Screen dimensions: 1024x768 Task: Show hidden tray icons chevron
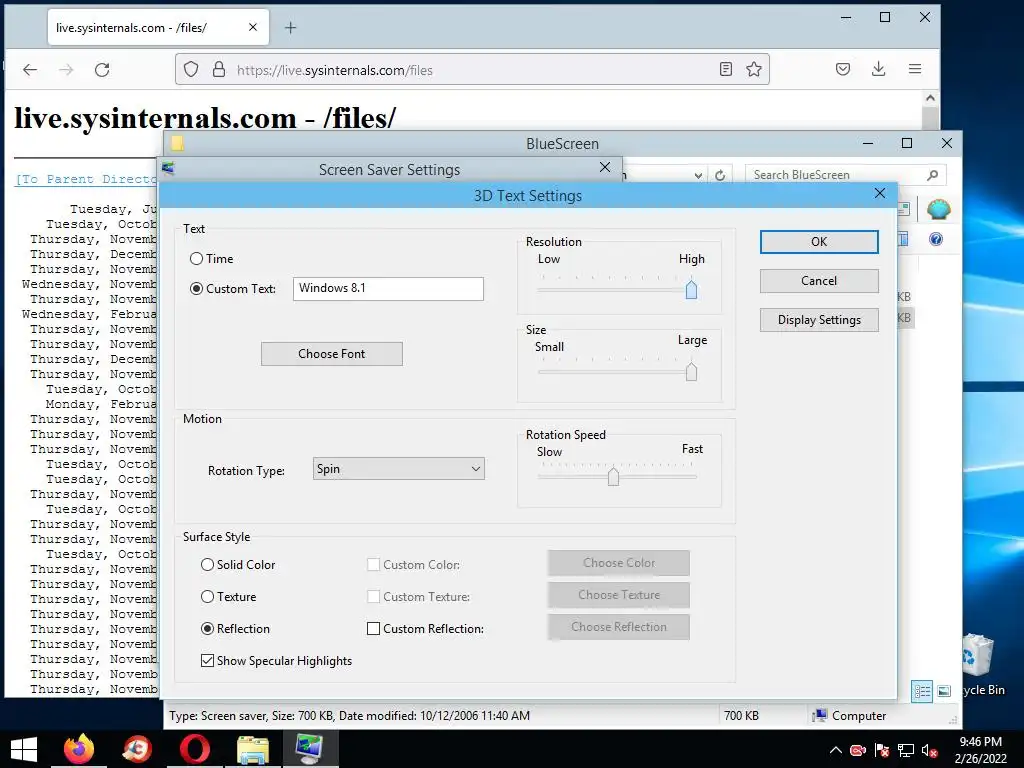835,750
